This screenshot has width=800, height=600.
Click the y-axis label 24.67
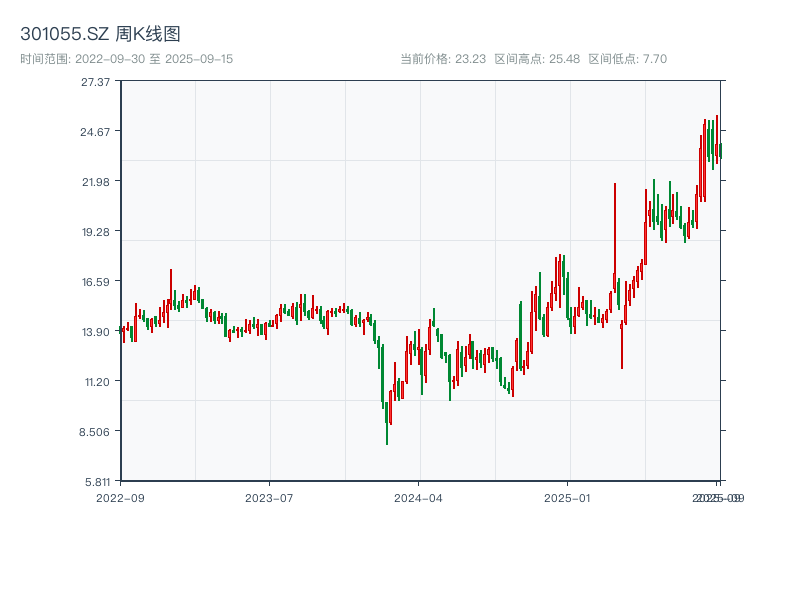(95, 132)
